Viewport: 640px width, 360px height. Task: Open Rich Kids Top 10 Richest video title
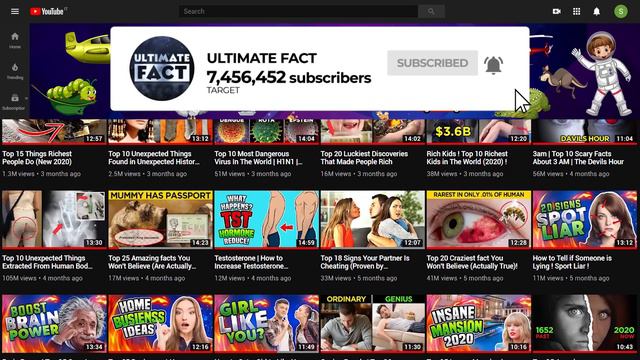point(467,158)
